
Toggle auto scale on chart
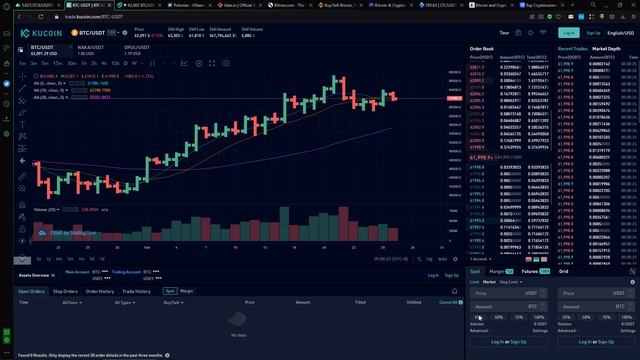coord(442,259)
